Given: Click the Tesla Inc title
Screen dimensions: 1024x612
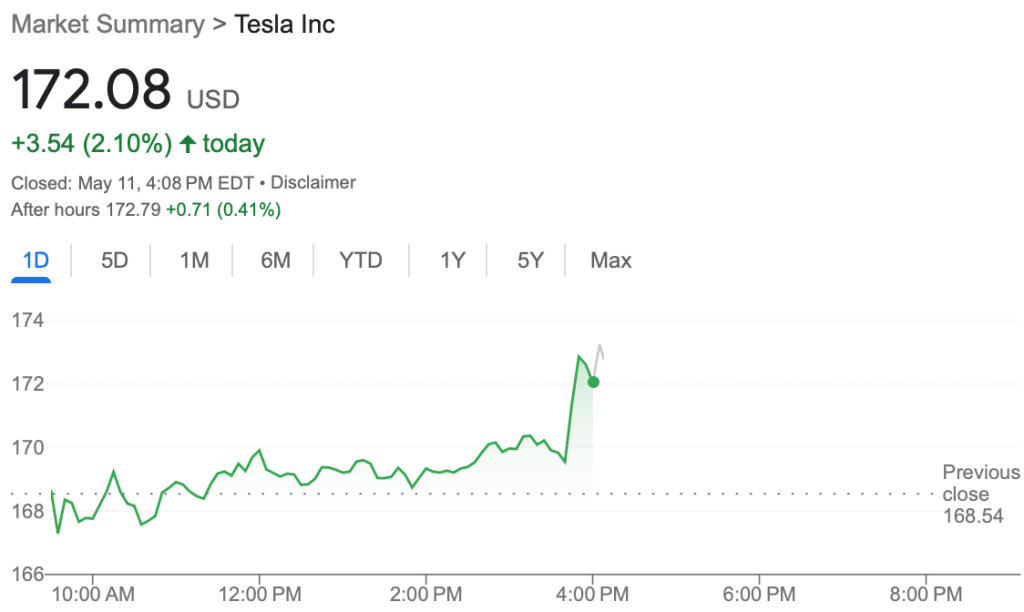Looking at the screenshot, I should click(284, 24).
